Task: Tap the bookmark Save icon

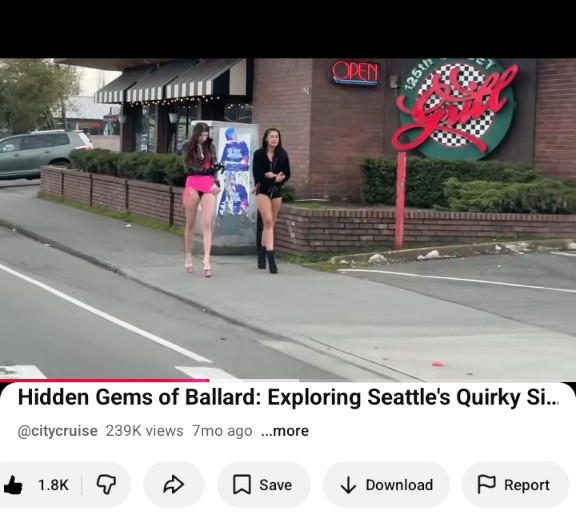Action: 242,485
